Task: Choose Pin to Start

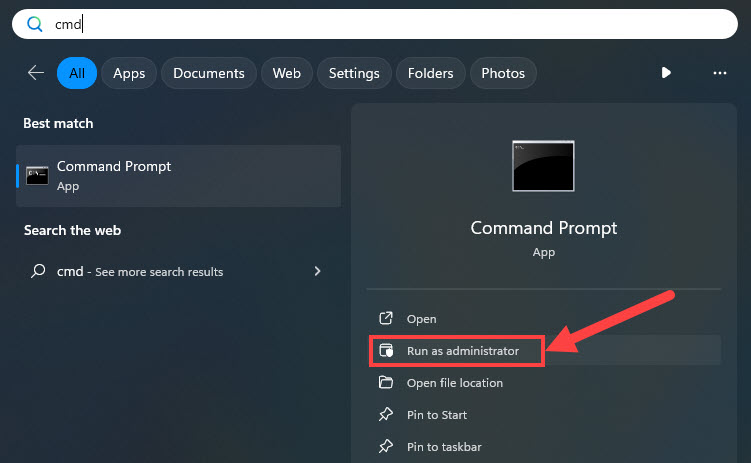Action: click(544, 415)
